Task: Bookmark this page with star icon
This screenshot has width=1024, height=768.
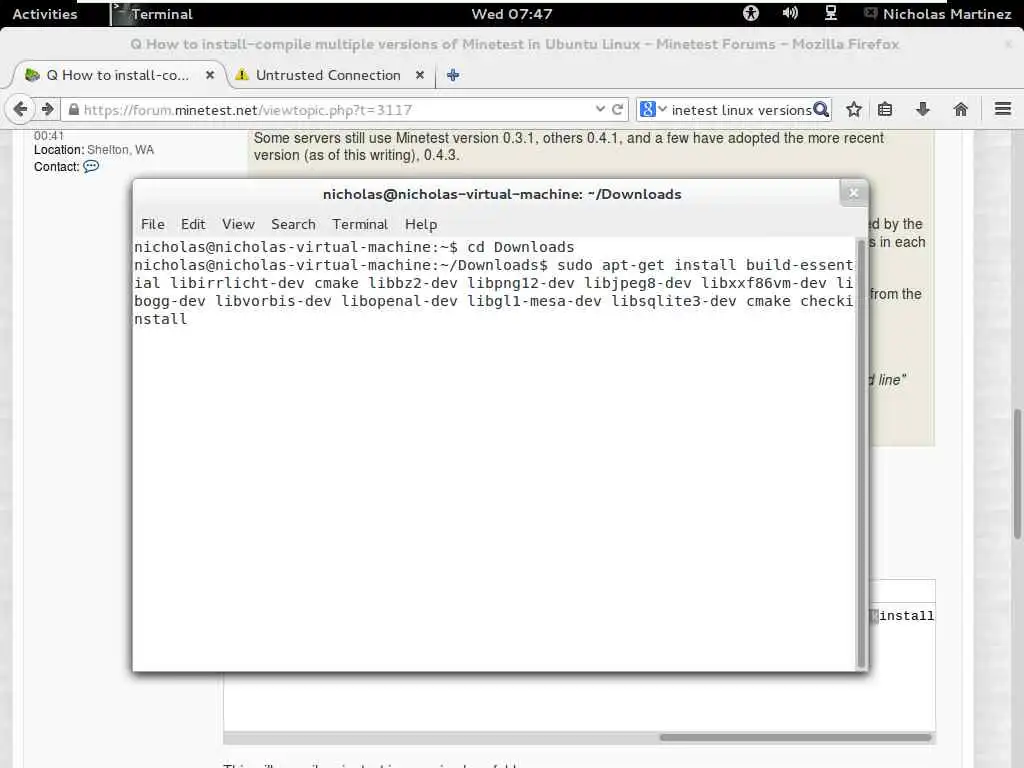Action: click(x=854, y=109)
